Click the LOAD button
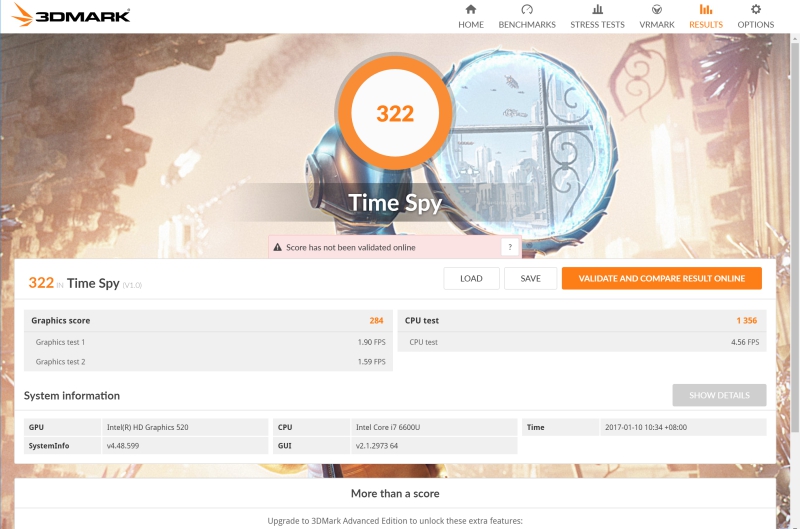The height and width of the screenshot is (529, 800). point(471,279)
